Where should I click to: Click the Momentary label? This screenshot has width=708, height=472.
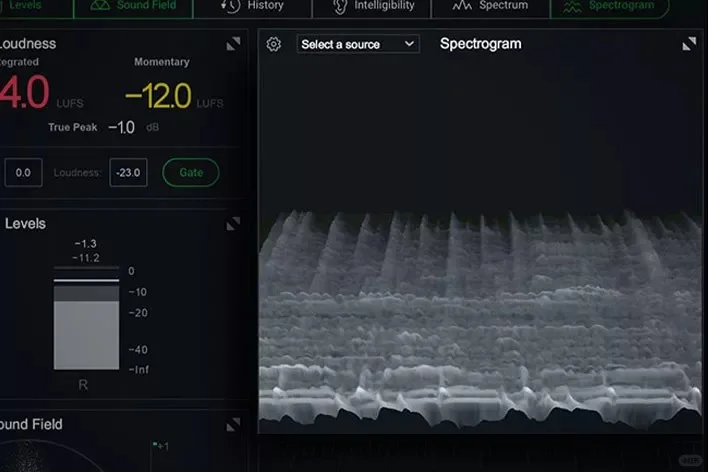tap(162, 62)
